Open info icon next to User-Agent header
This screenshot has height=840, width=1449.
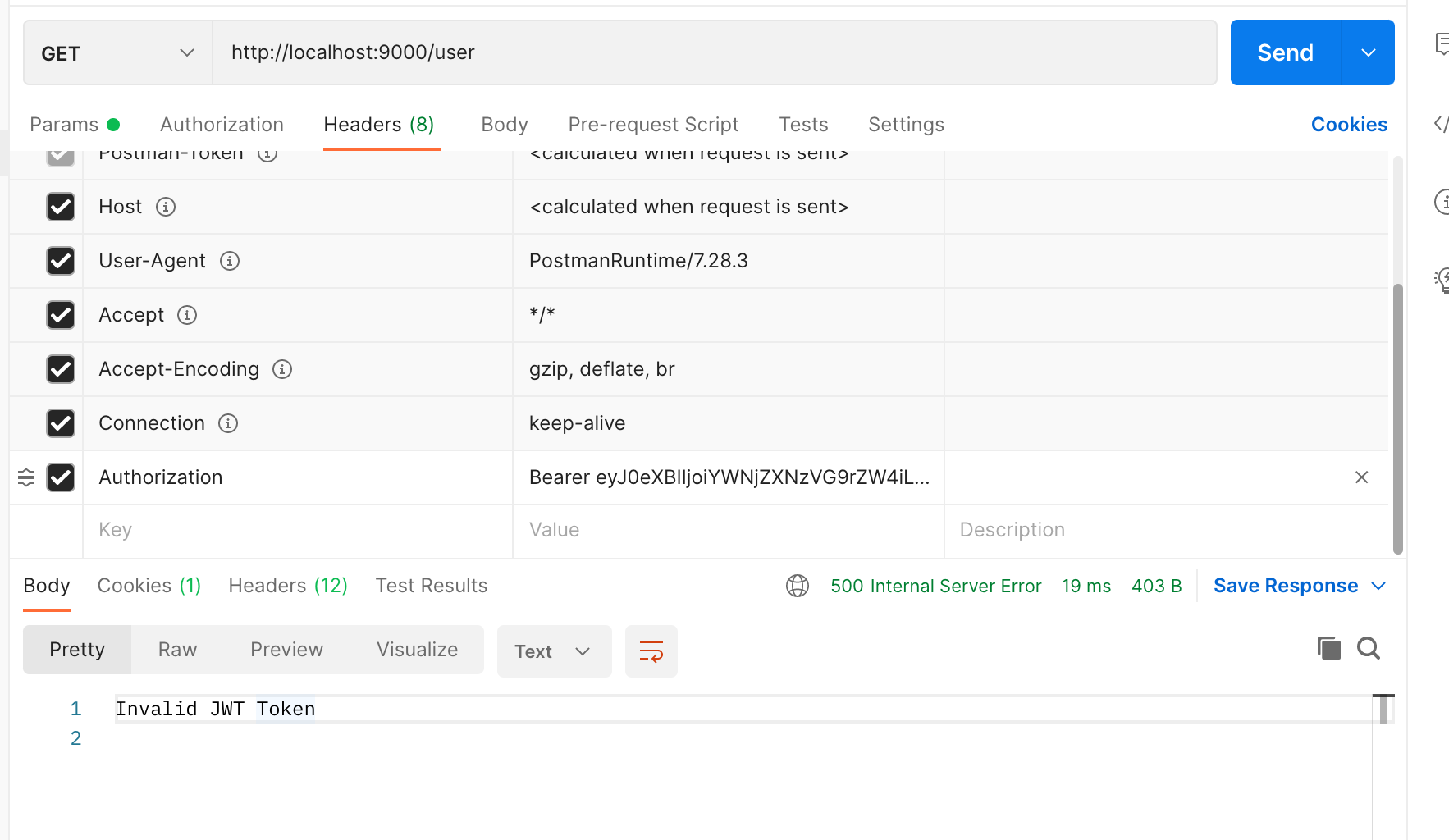(x=230, y=261)
